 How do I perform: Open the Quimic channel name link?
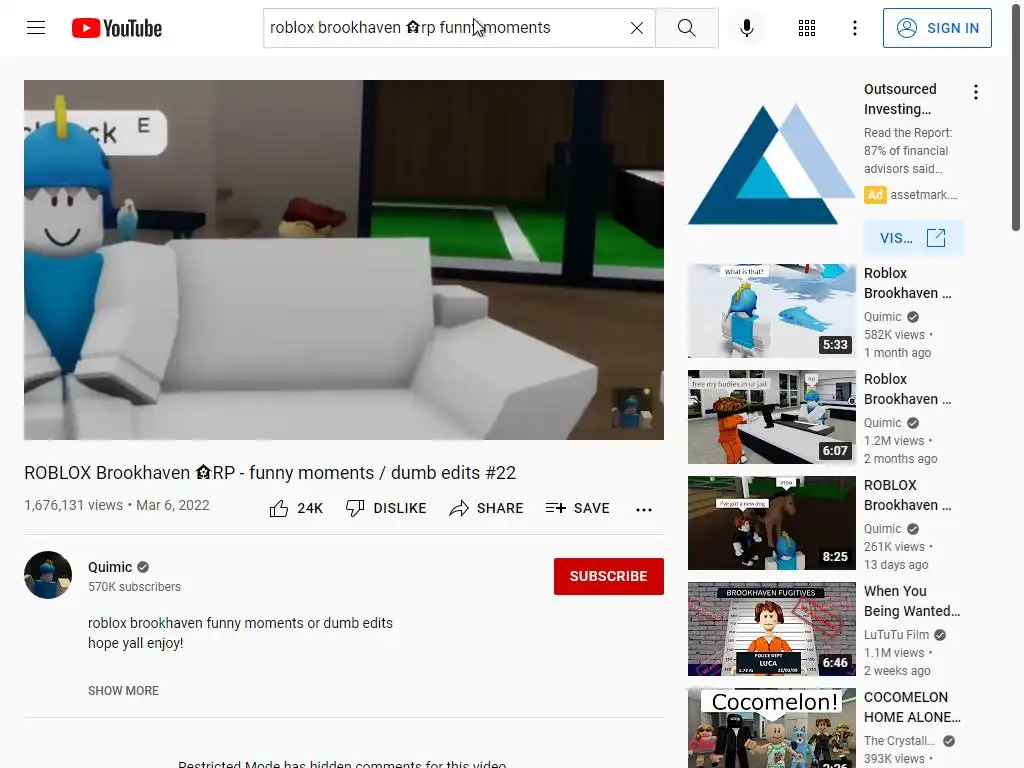[110, 567]
